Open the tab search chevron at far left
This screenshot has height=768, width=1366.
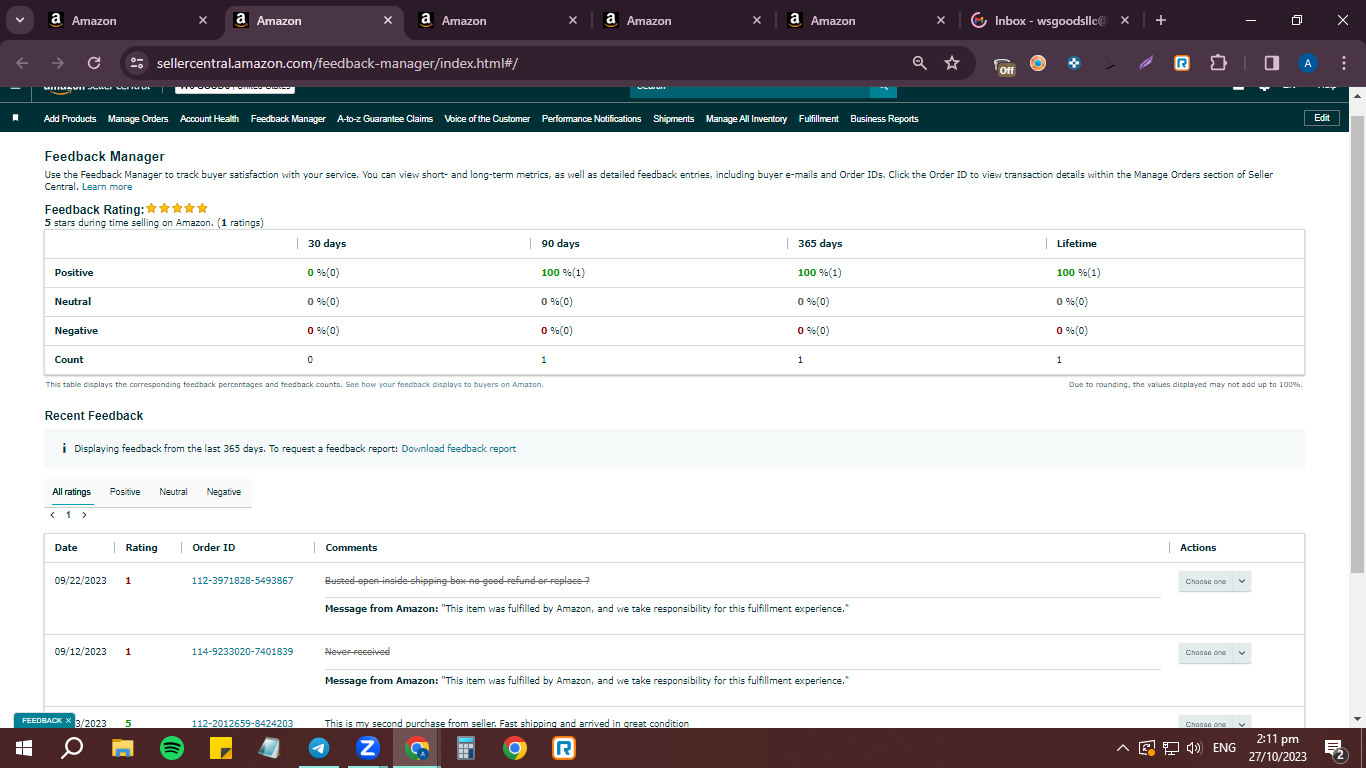pyautogui.click(x=19, y=20)
